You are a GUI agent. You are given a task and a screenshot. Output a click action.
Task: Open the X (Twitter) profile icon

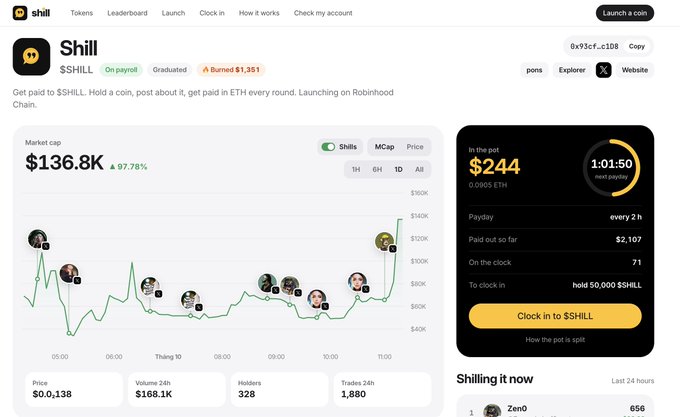603,70
